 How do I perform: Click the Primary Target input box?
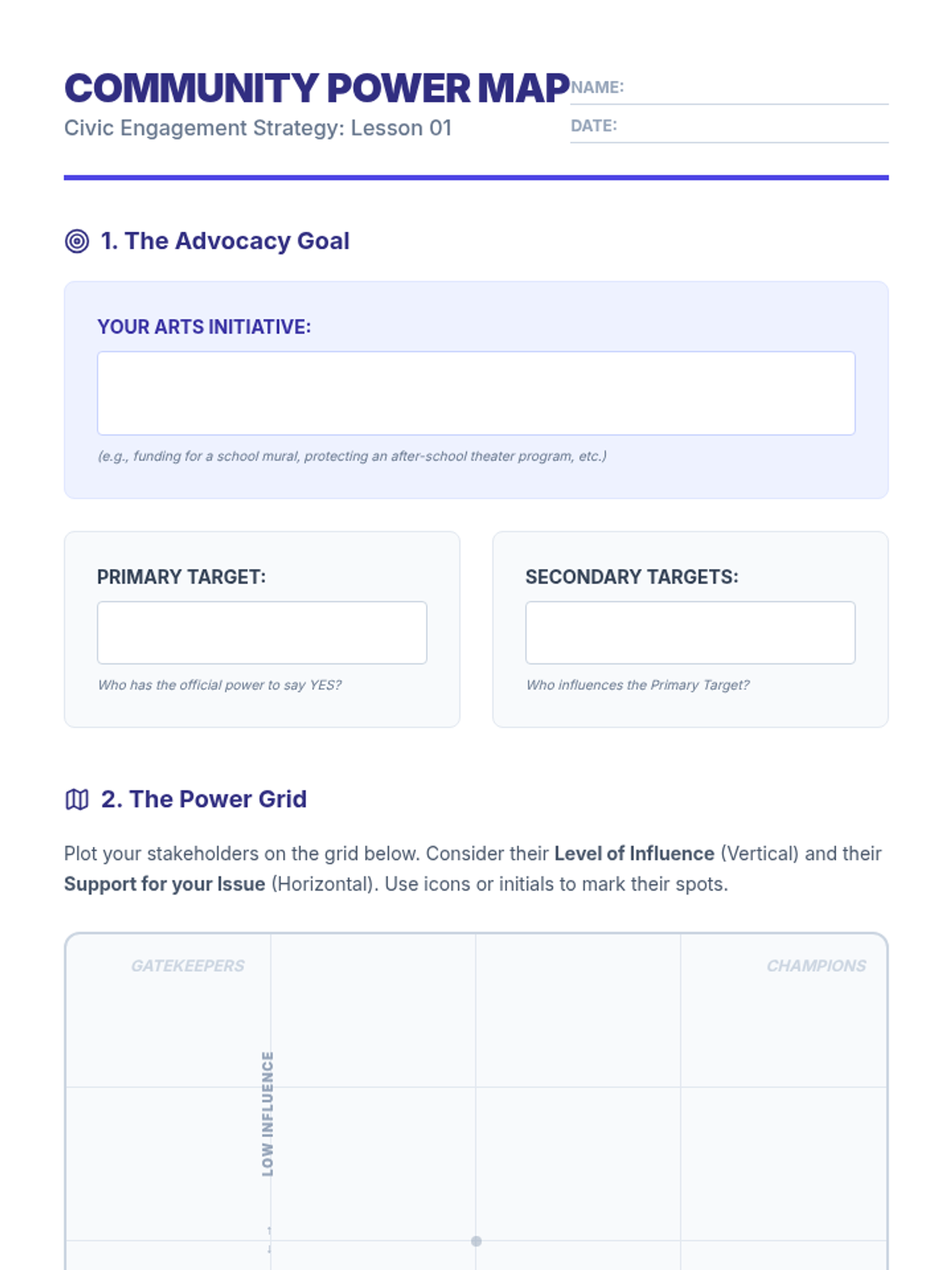point(262,633)
